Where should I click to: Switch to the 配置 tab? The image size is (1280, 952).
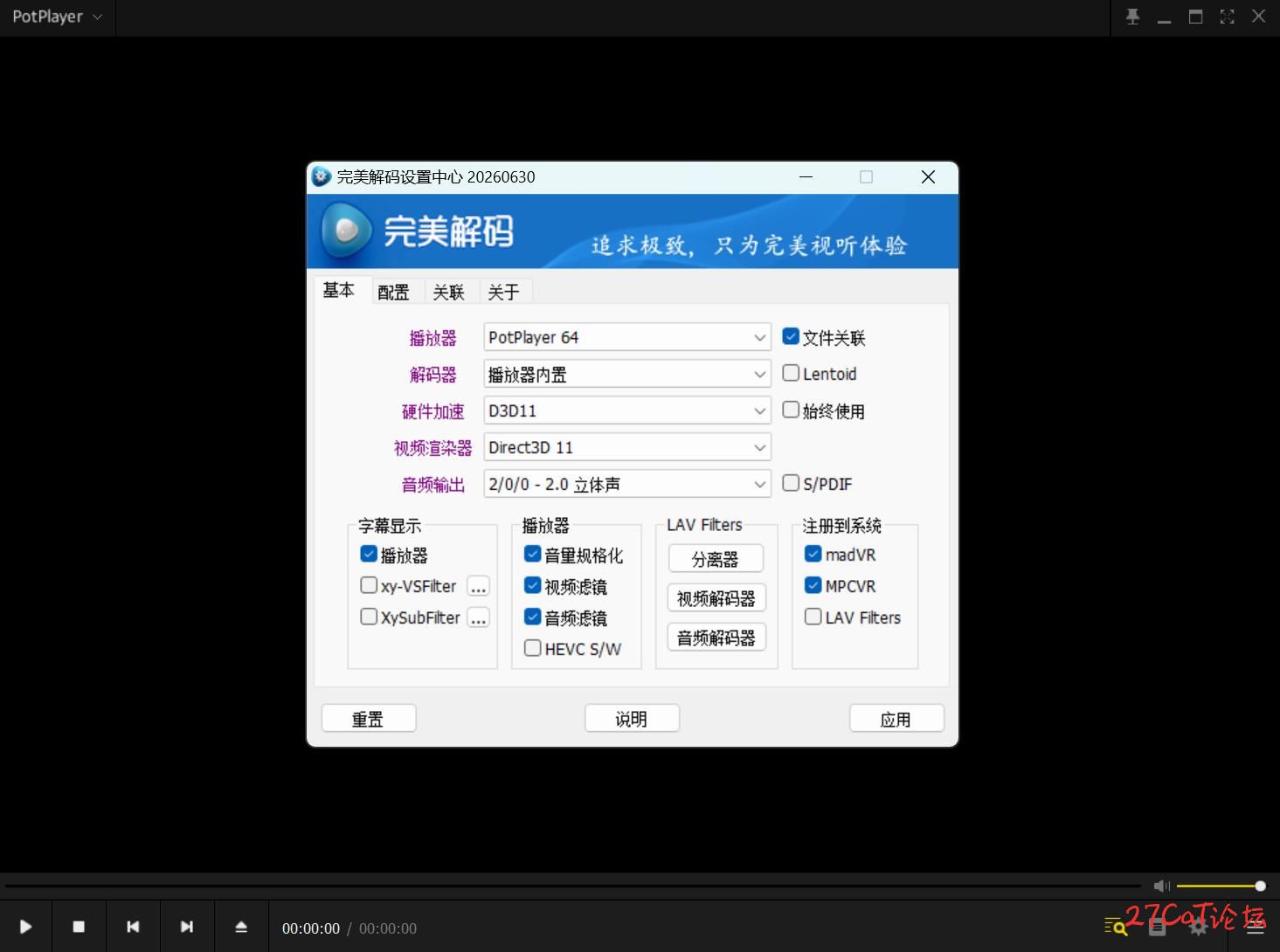tap(393, 292)
